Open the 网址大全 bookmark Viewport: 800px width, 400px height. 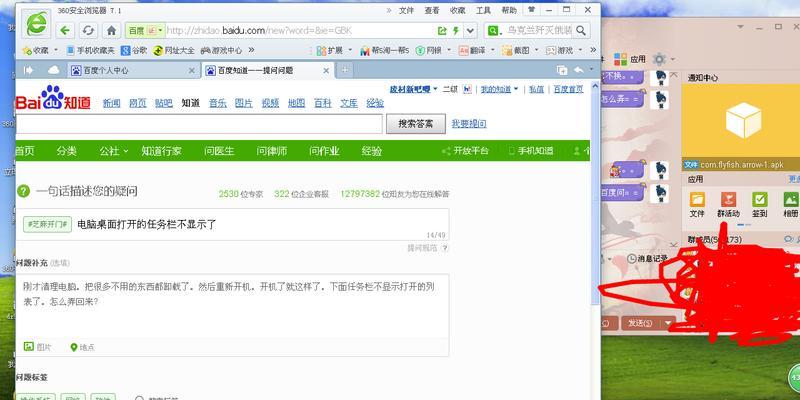tap(174, 51)
